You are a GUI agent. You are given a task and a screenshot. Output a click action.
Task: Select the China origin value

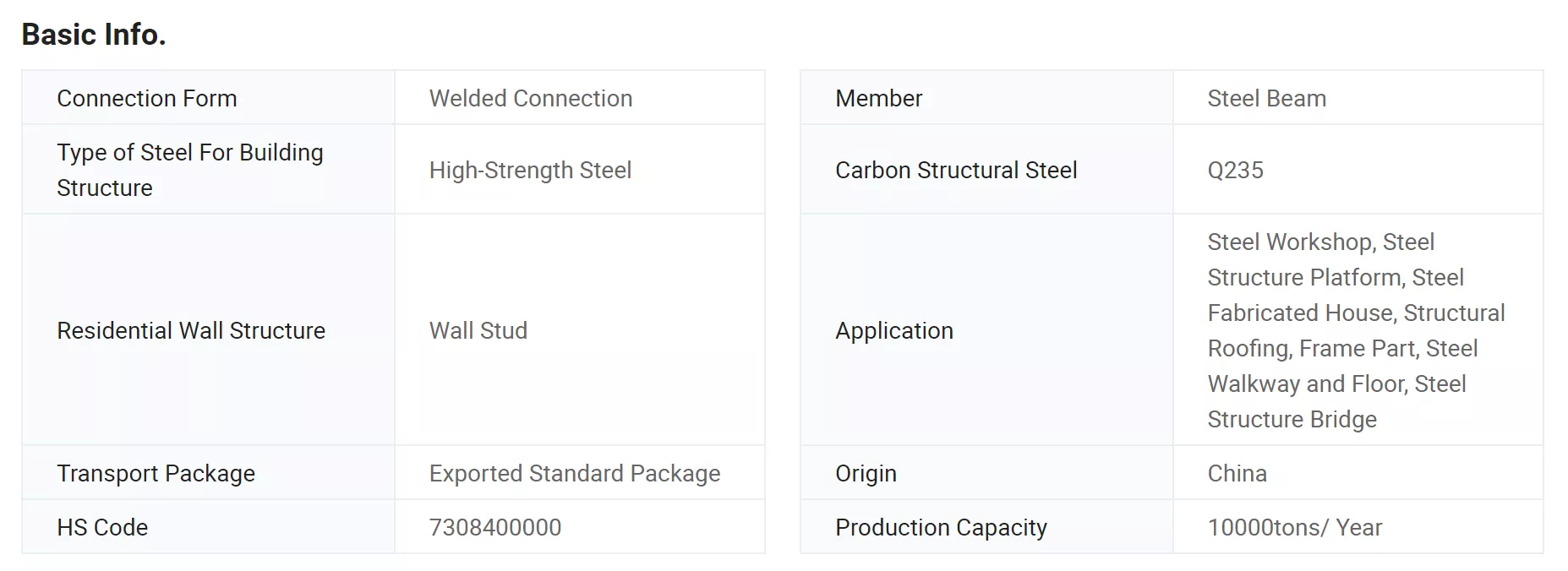(x=1237, y=473)
